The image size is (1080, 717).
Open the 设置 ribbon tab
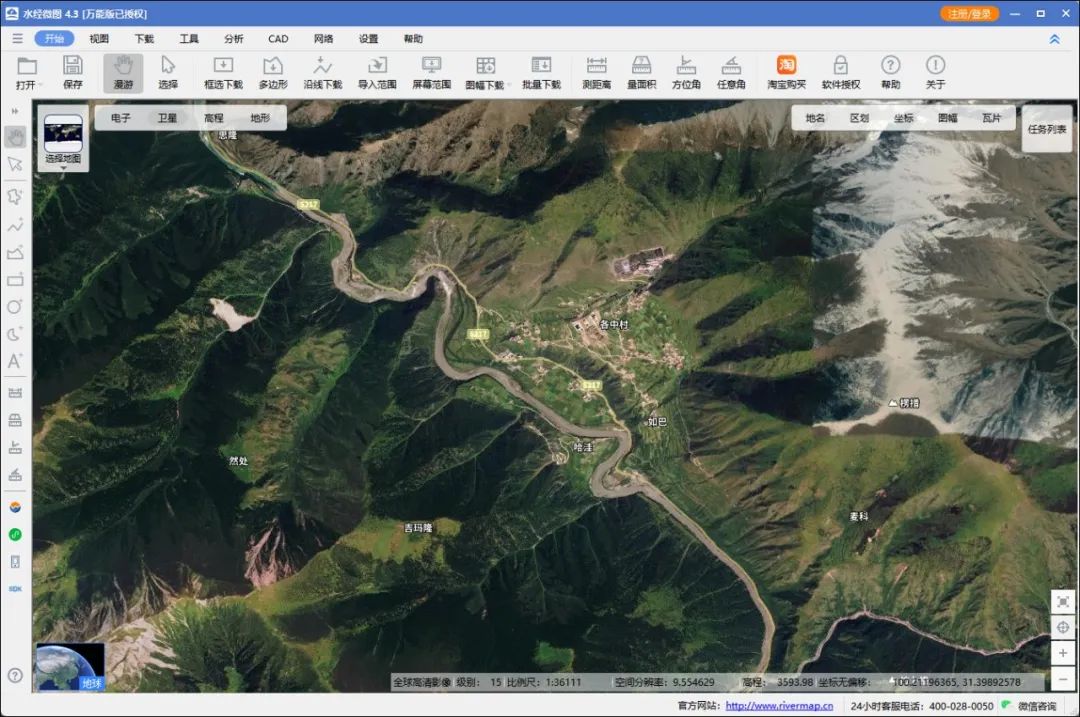click(x=368, y=39)
